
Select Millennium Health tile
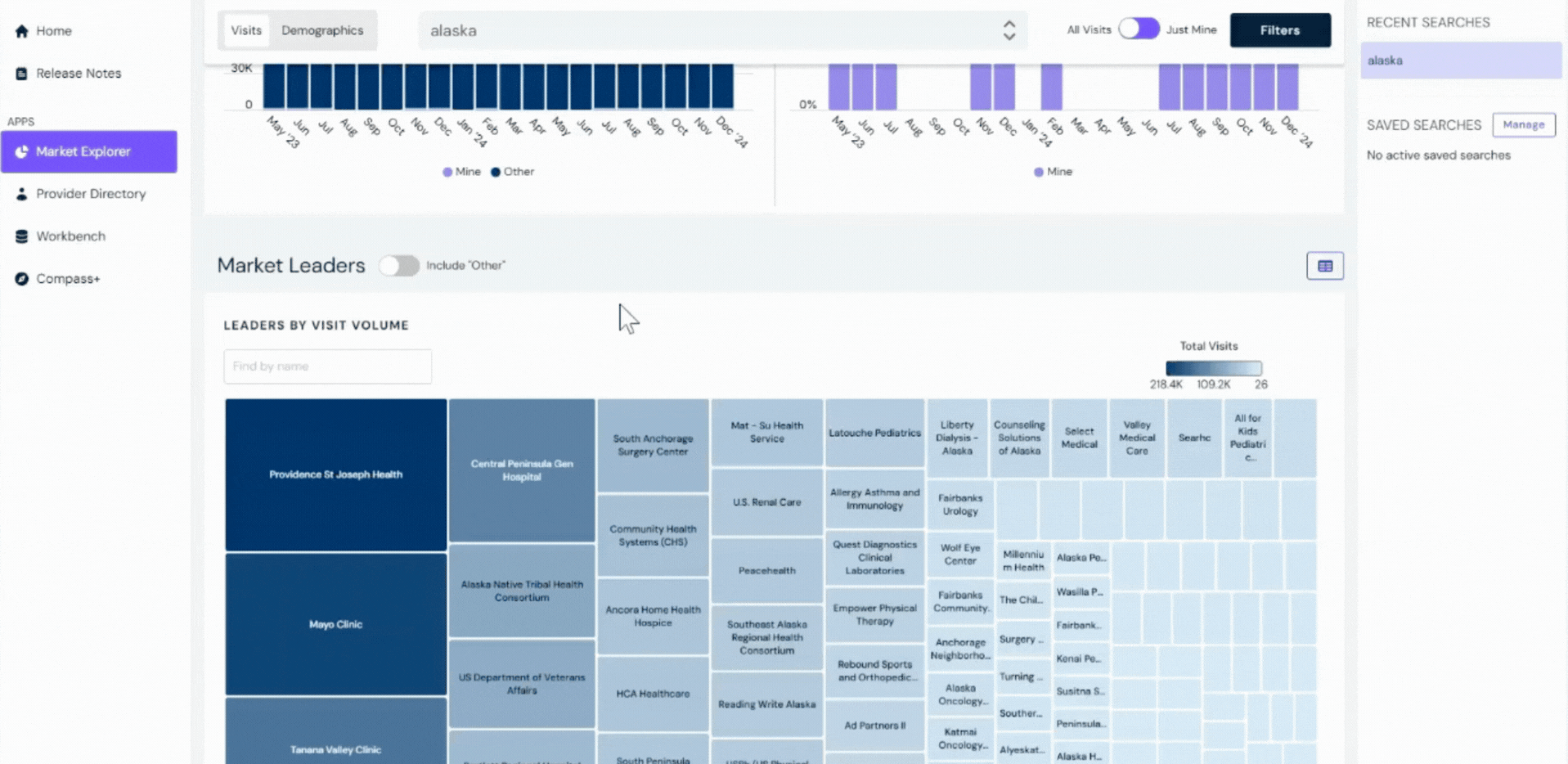coord(1023,561)
